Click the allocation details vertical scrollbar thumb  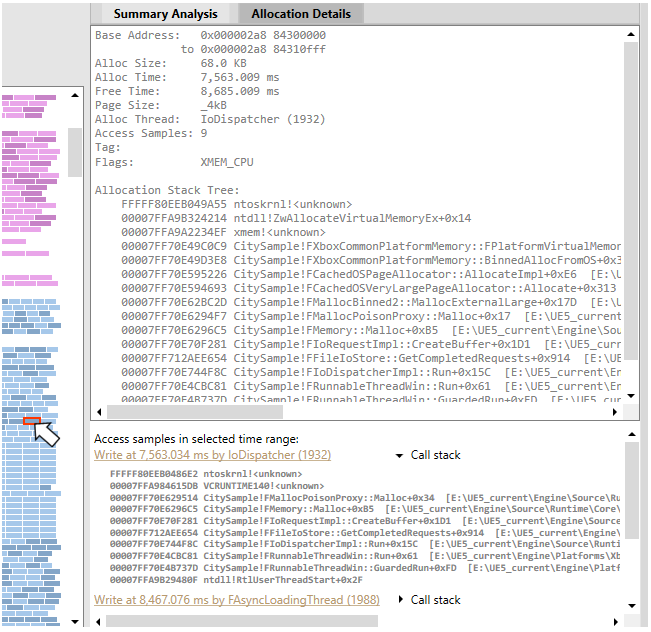(631, 201)
